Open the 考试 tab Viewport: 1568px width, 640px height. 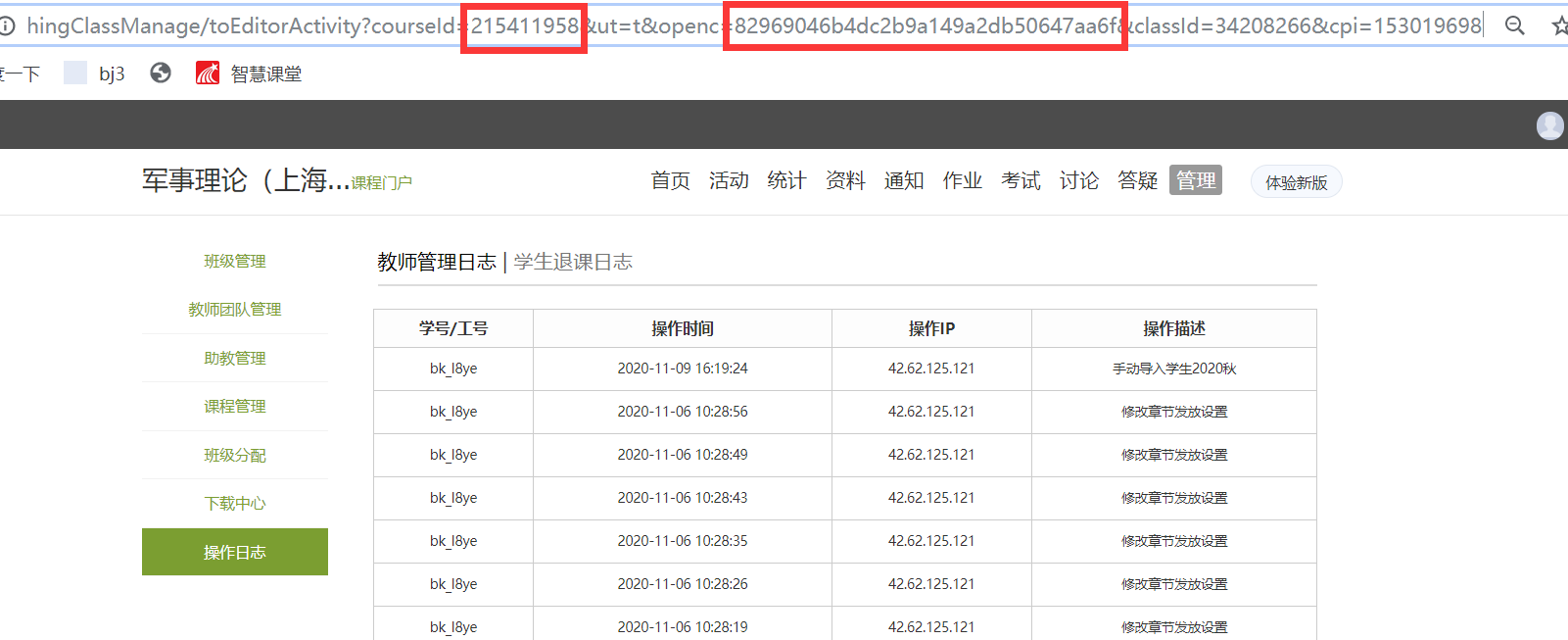[1021, 180]
